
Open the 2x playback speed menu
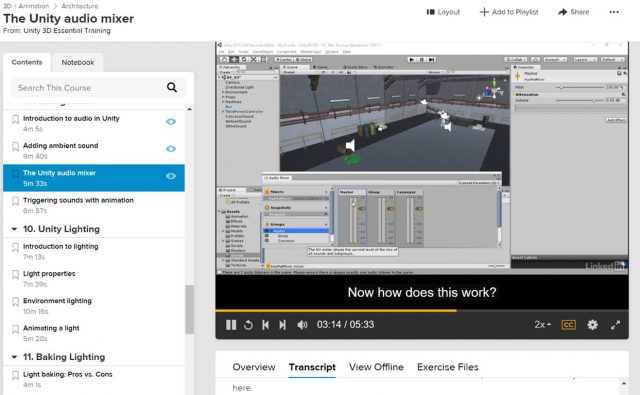[x=542, y=324]
